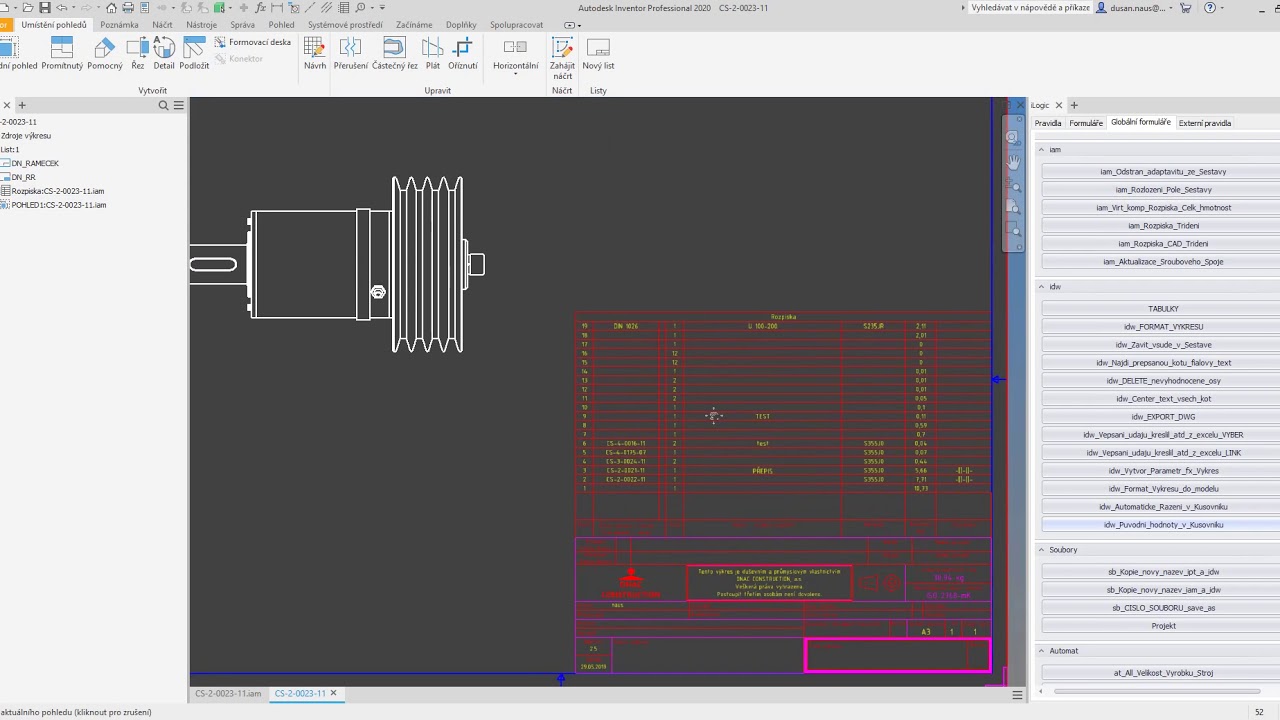The height and width of the screenshot is (720, 1280).
Task: Select the Přerušení break tool
Action: tap(350, 54)
